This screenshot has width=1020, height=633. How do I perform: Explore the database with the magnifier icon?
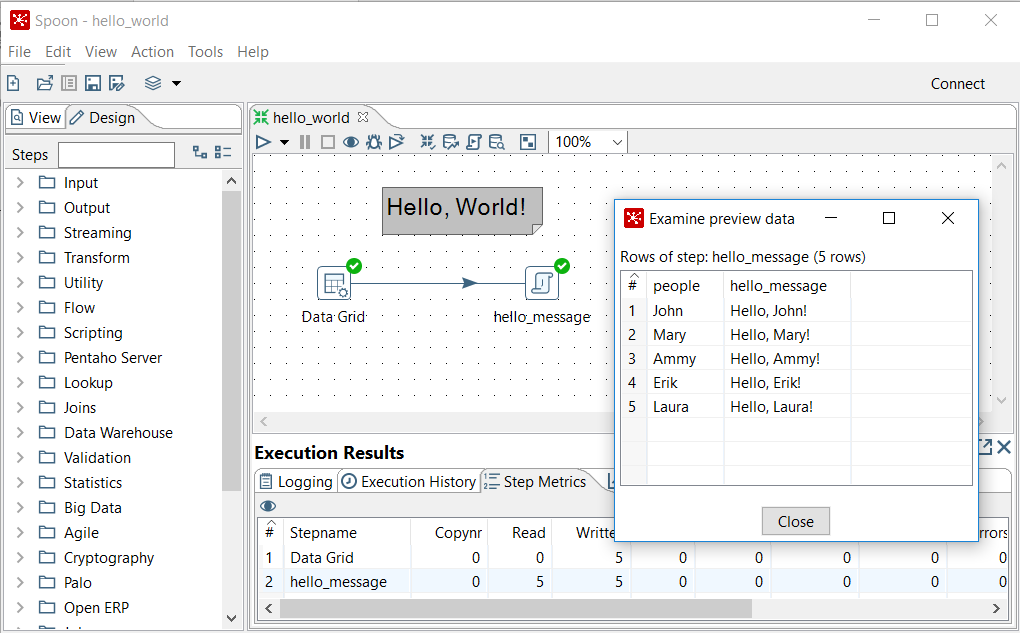[x=496, y=142]
